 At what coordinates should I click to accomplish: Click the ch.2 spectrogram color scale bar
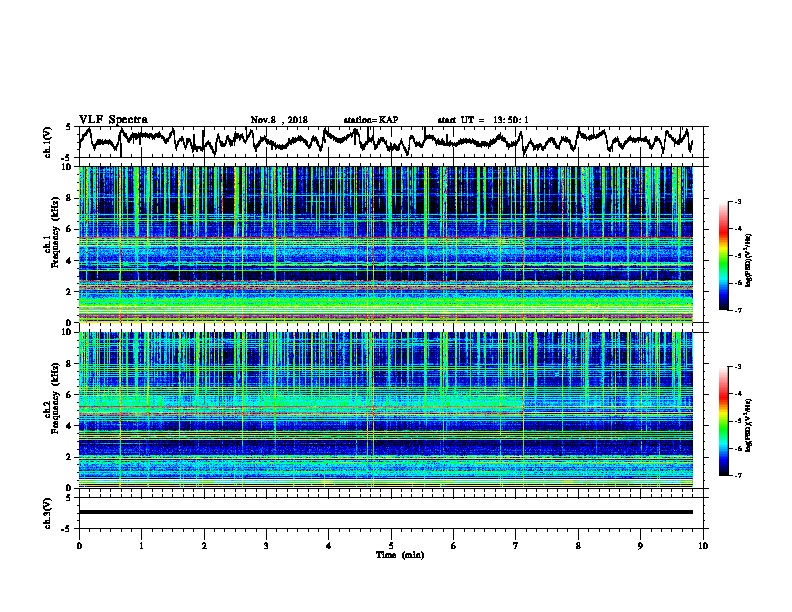723,421
